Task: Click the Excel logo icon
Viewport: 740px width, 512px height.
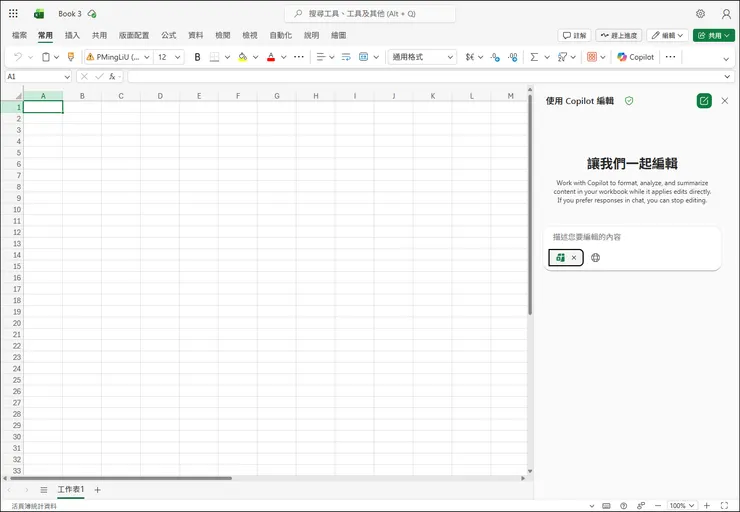Action: pyautogui.click(x=39, y=14)
